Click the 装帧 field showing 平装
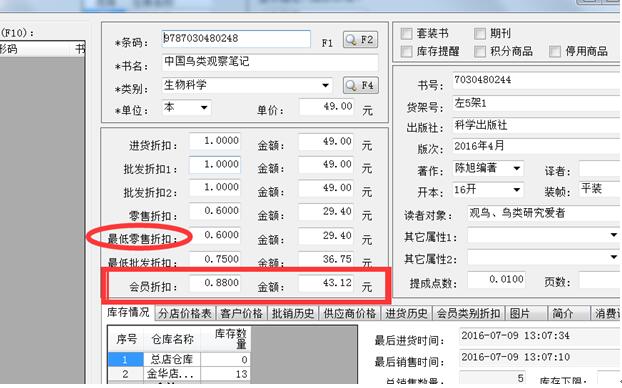The height and width of the screenshot is (388, 622). pyautogui.click(x=599, y=189)
